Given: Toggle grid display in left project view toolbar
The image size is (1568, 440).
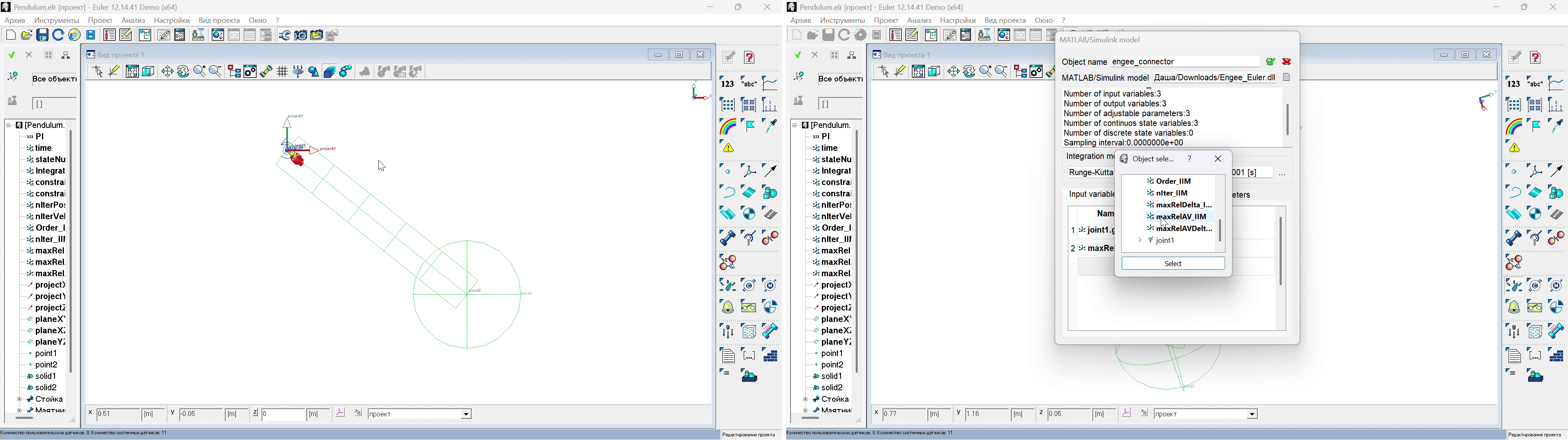Looking at the screenshot, I should 282,72.
